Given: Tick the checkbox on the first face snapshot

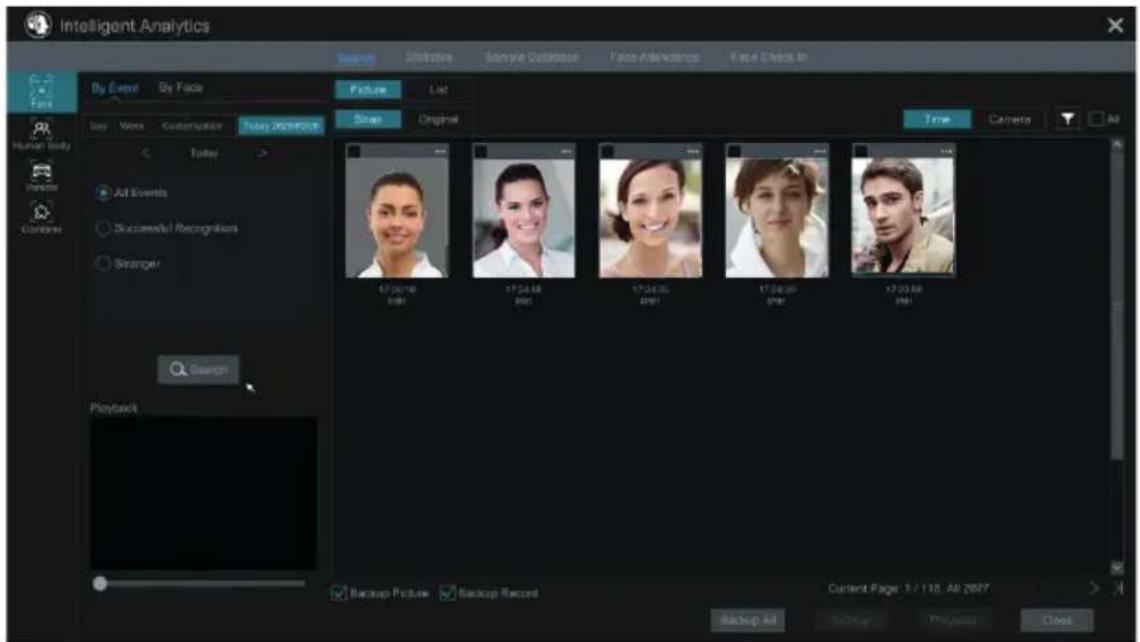Looking at the screenshot, I should click(354, 151).
